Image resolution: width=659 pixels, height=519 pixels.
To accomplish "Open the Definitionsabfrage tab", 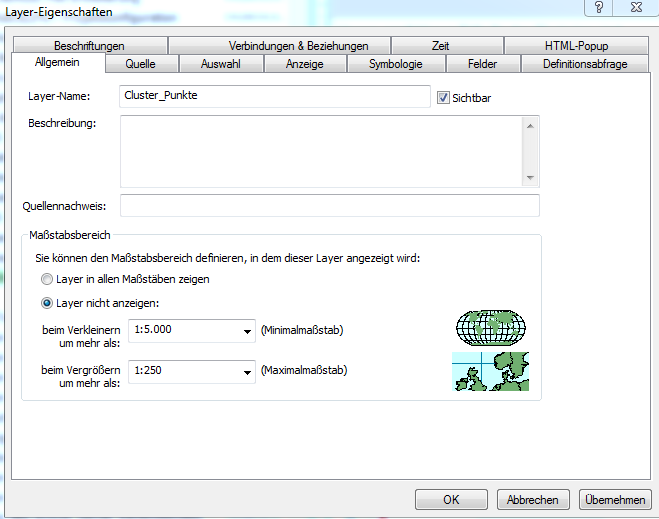I will tap(585, 64).
